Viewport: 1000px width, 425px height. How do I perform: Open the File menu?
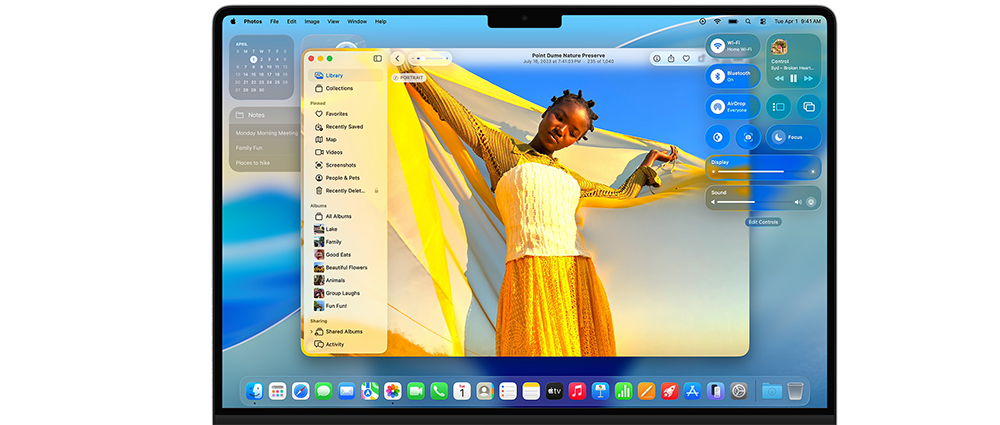(x=274, y=21)
